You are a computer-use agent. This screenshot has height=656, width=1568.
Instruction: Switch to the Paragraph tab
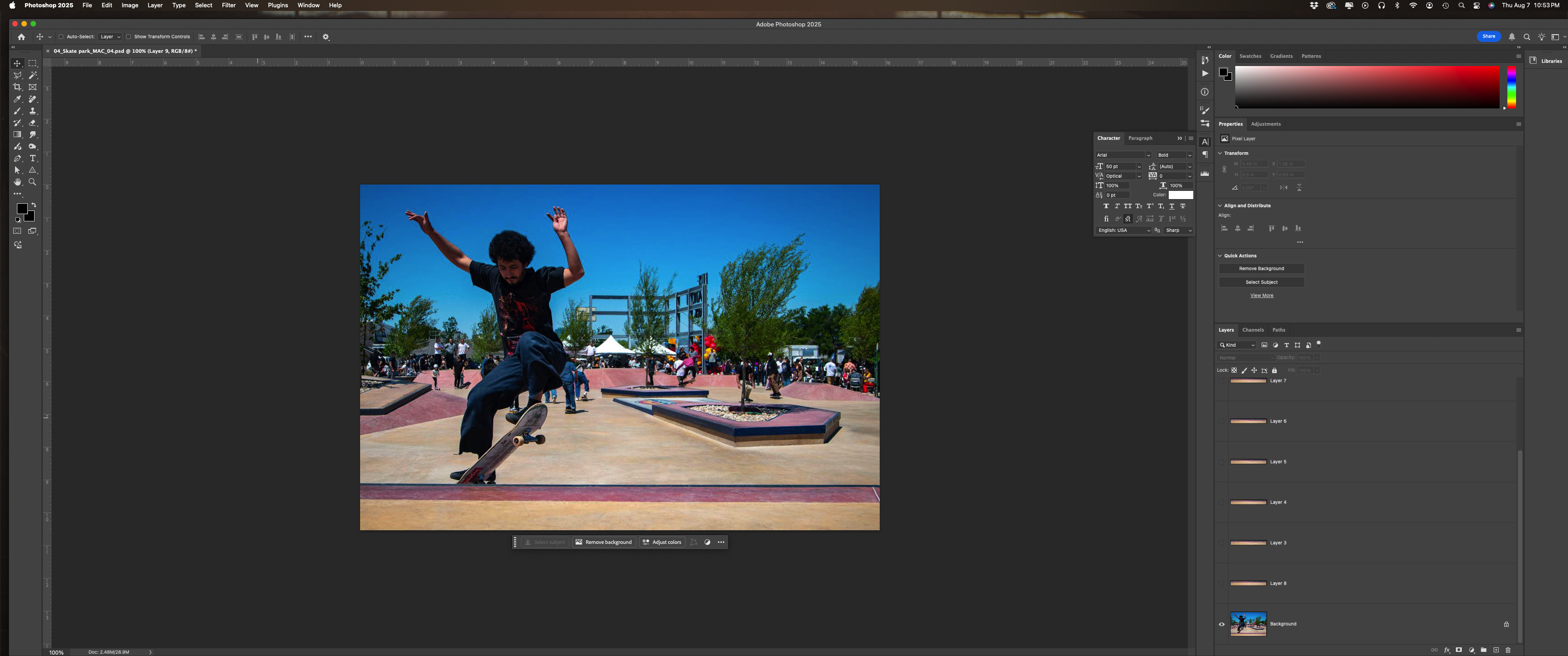1140,138
